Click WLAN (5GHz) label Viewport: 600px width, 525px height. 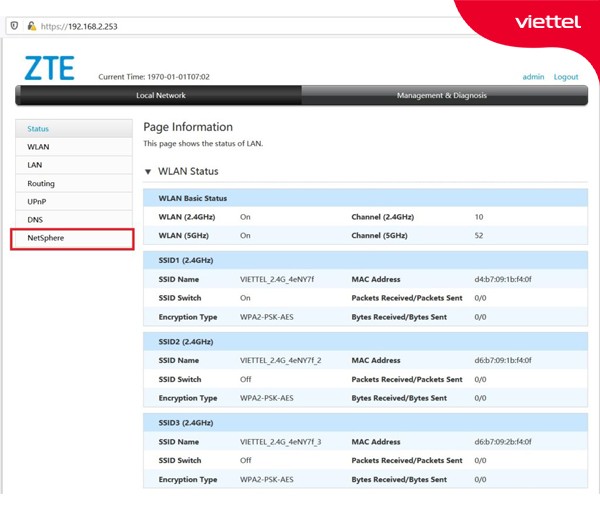click(184, 235)
